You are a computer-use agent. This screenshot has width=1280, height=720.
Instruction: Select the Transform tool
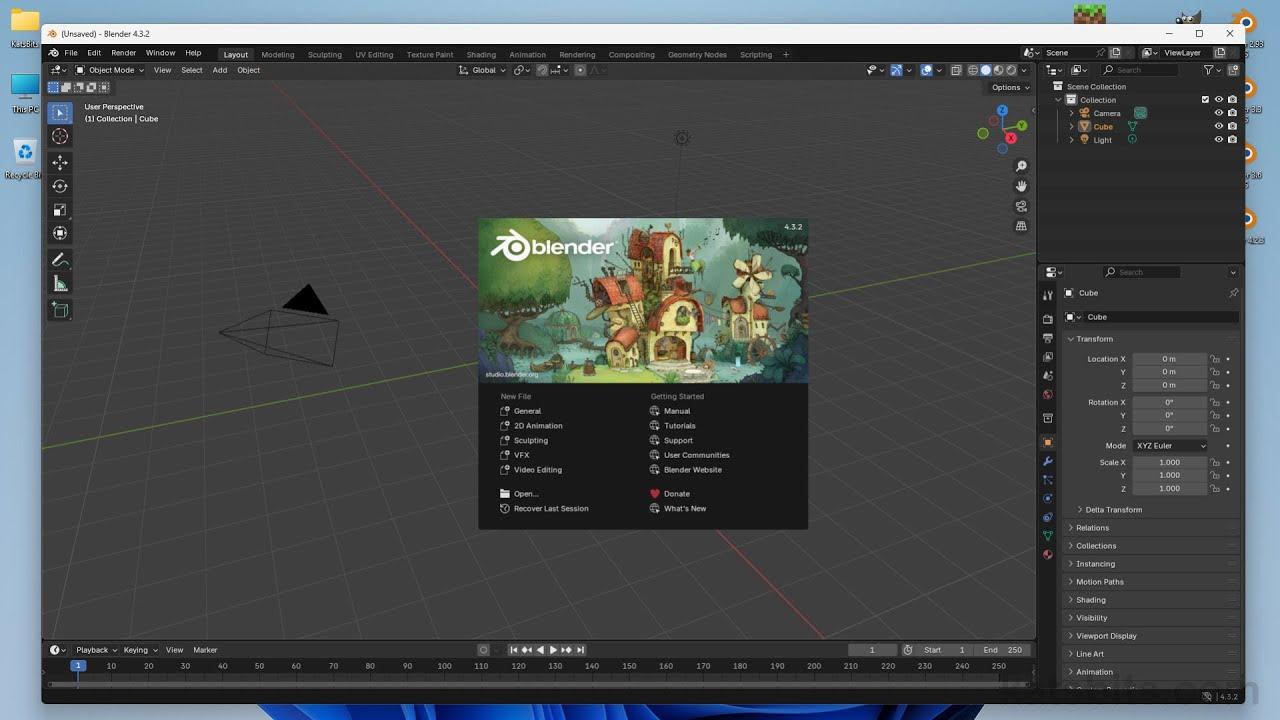[60, 233]
